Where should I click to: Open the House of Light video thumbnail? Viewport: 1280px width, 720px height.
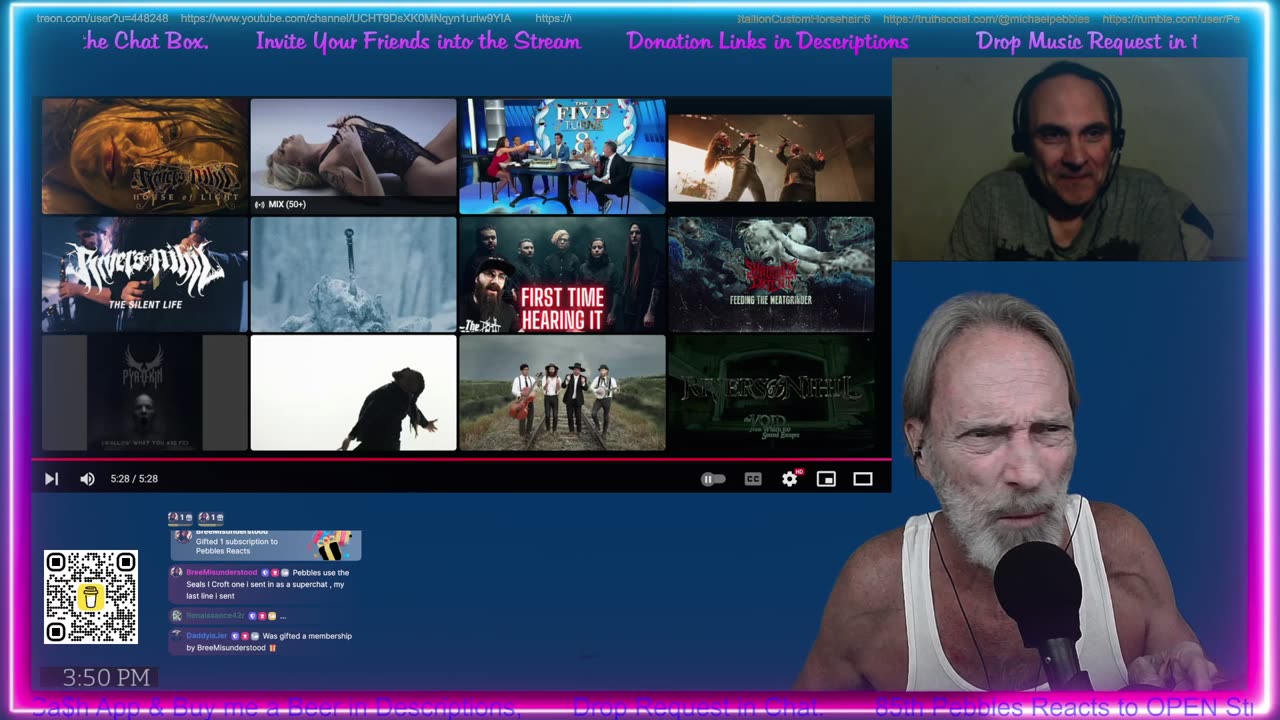tap(144, 156)
